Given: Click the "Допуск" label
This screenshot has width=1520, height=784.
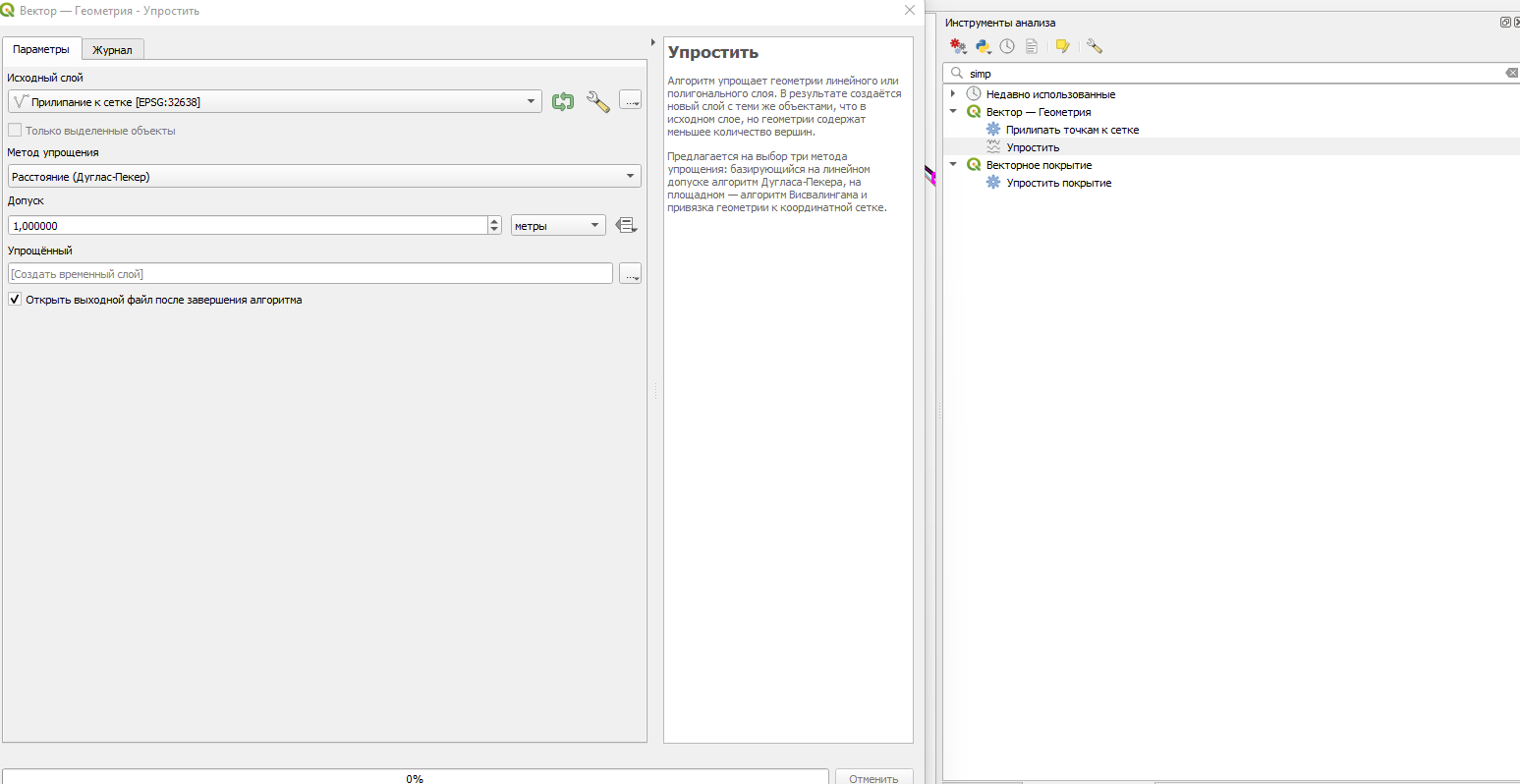Looking at the screenshot, I should [26, 200].
